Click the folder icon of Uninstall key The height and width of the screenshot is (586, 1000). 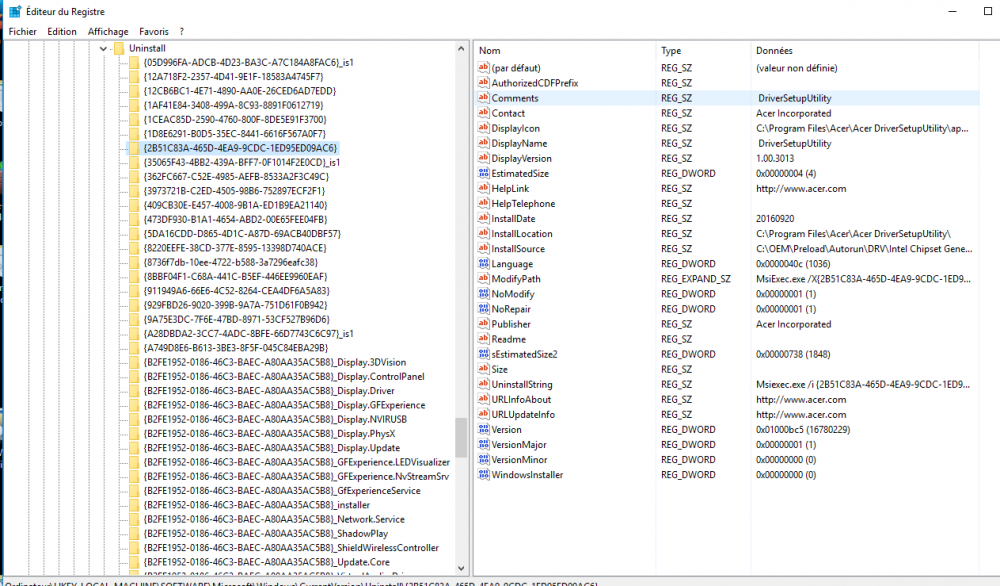119,48
